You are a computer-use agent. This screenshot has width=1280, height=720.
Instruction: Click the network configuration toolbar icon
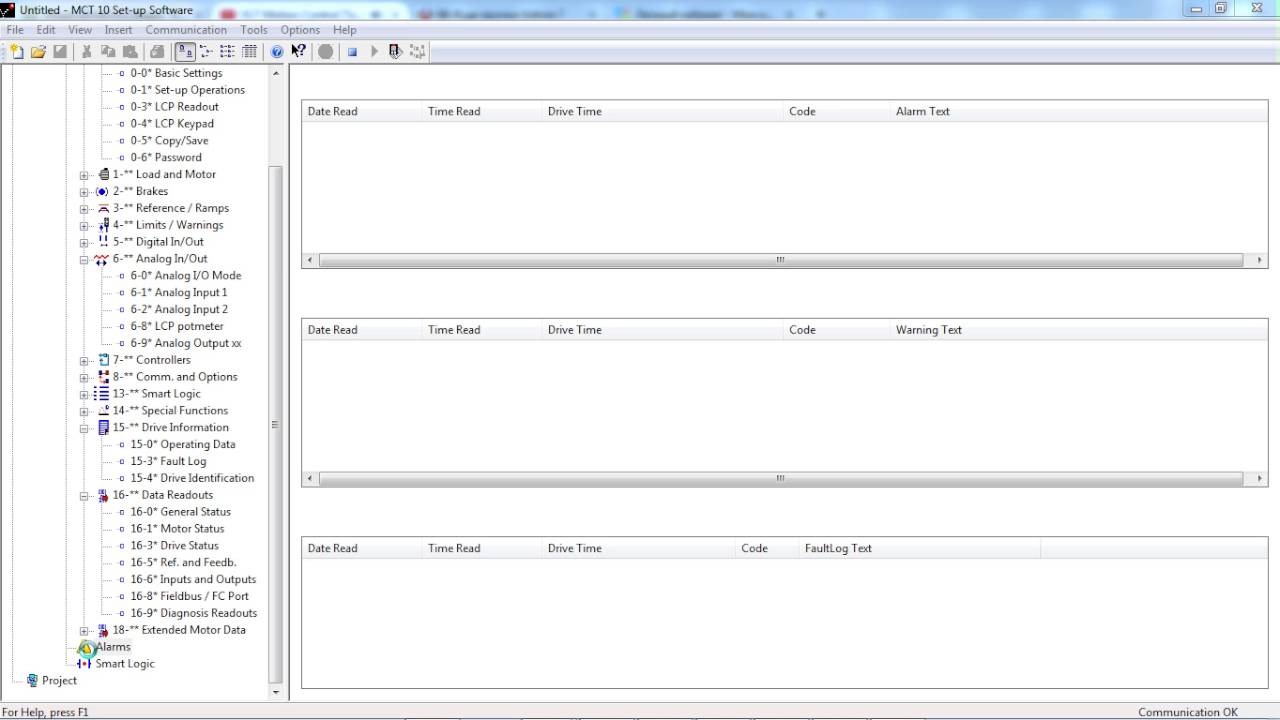(417, 52)
